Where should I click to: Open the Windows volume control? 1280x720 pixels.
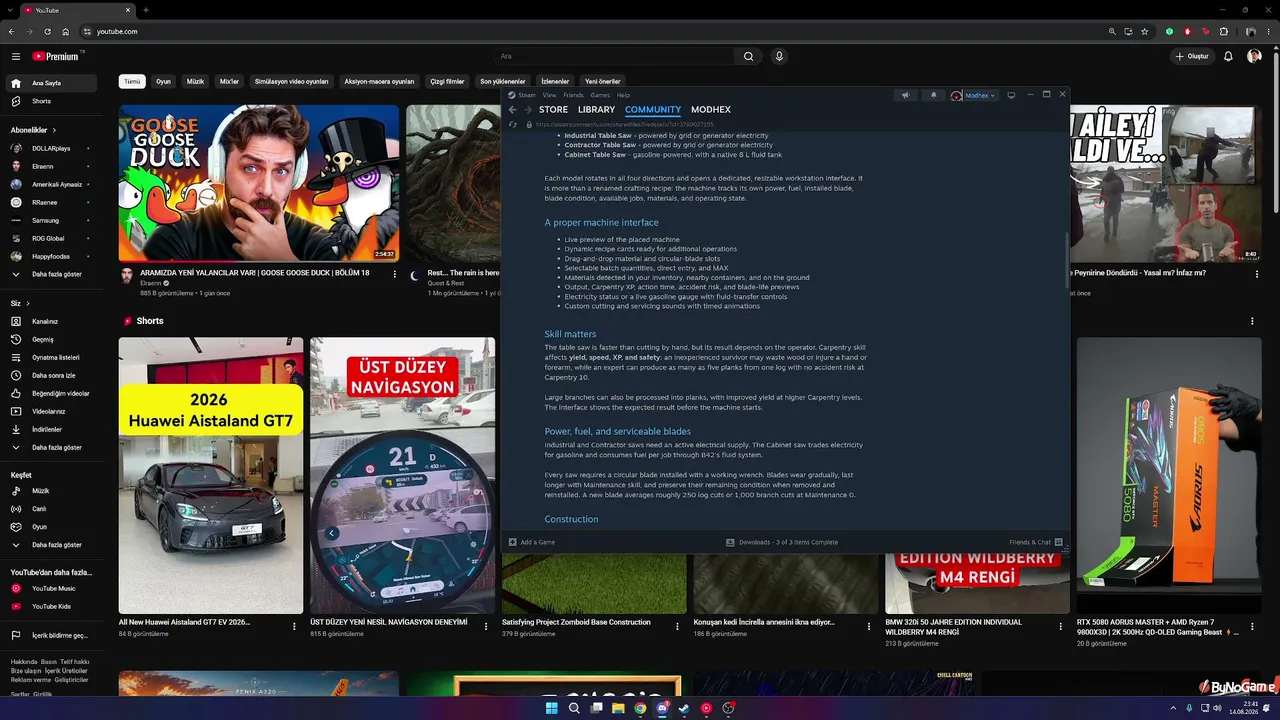(1216, 708)
